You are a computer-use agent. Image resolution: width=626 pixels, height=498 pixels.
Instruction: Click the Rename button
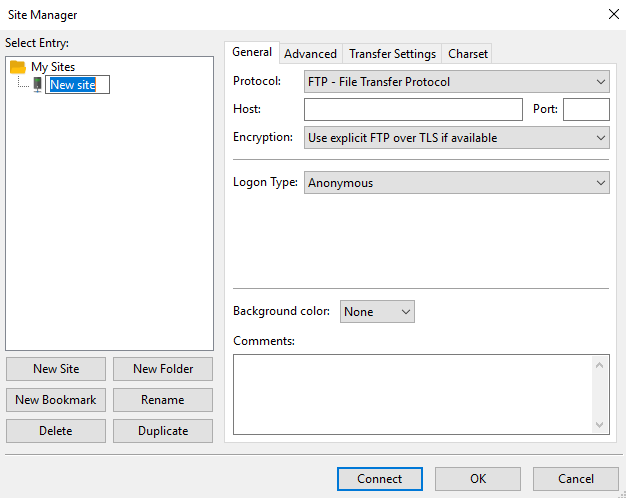coord(163,400)
